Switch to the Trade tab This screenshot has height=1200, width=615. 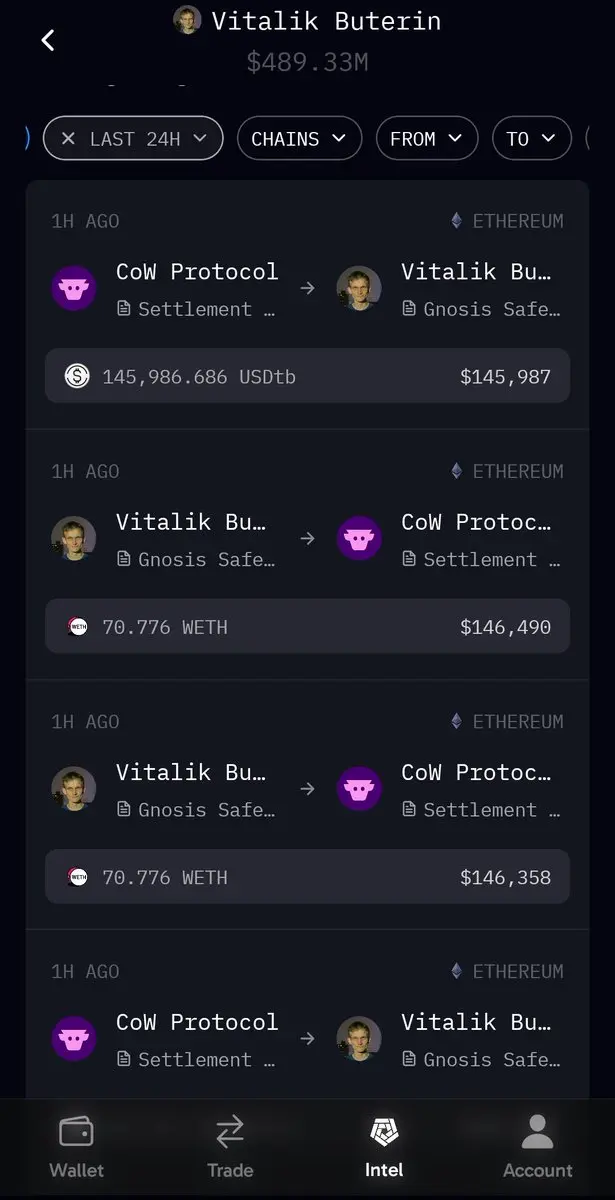pyautogui.click(x=230, y=1147)
